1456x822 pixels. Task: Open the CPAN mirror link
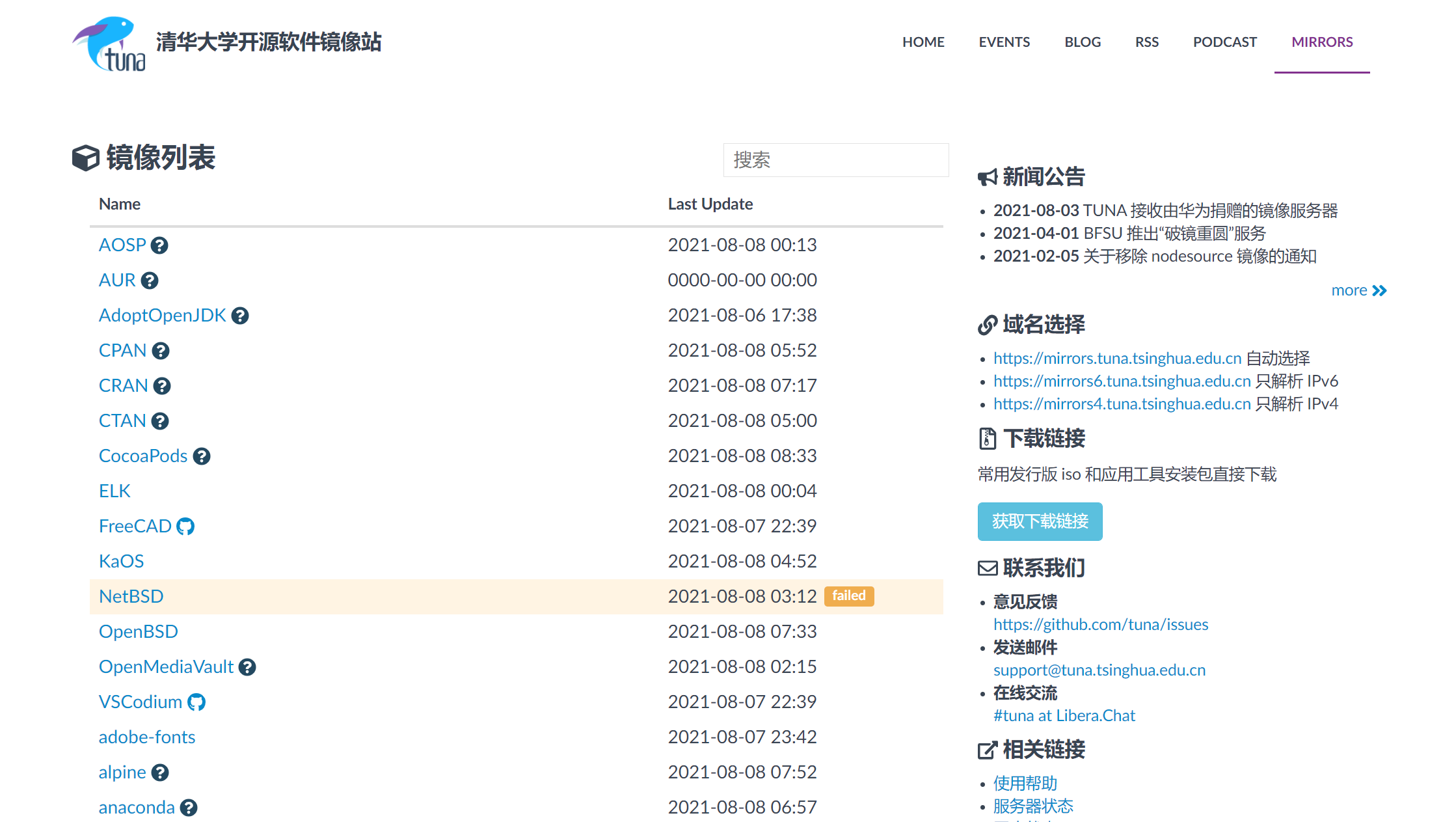coord(122,350)
